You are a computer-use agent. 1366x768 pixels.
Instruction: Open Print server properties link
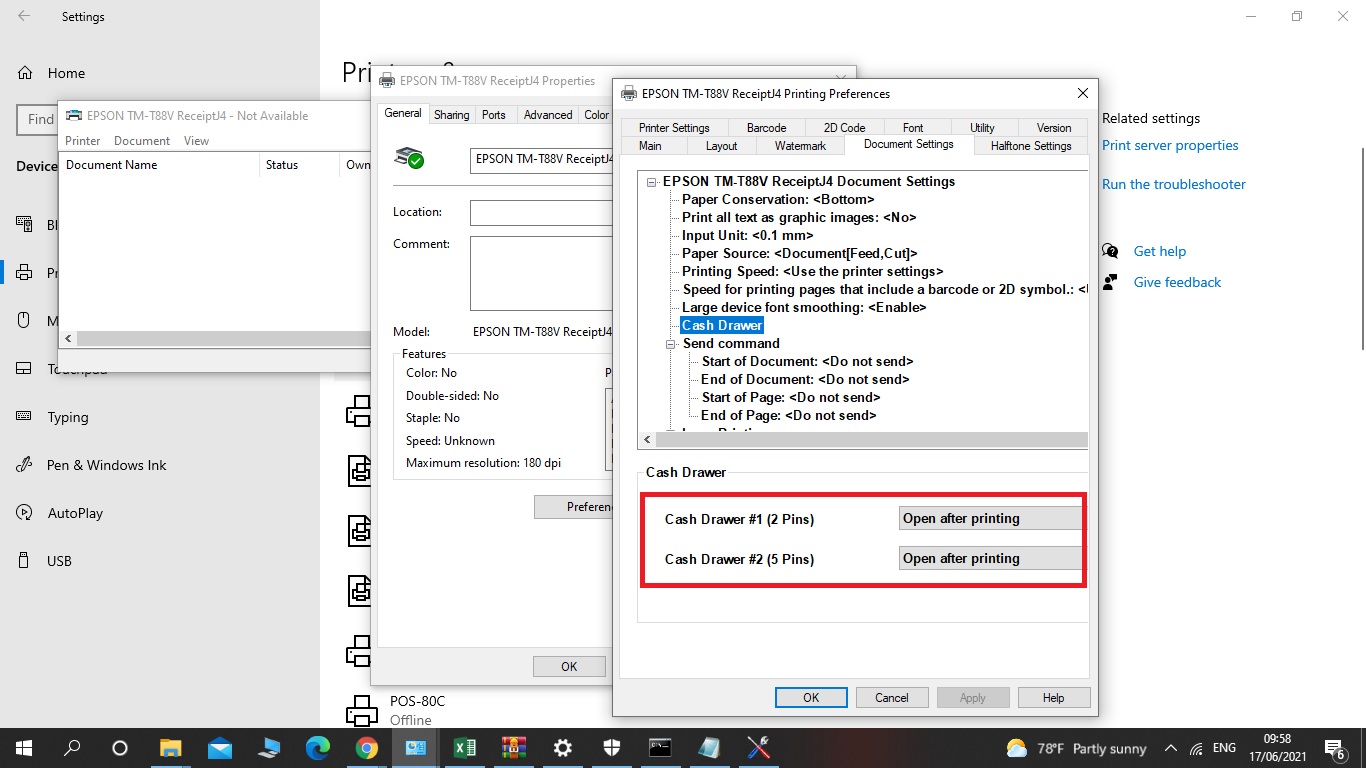point(1170,145)
